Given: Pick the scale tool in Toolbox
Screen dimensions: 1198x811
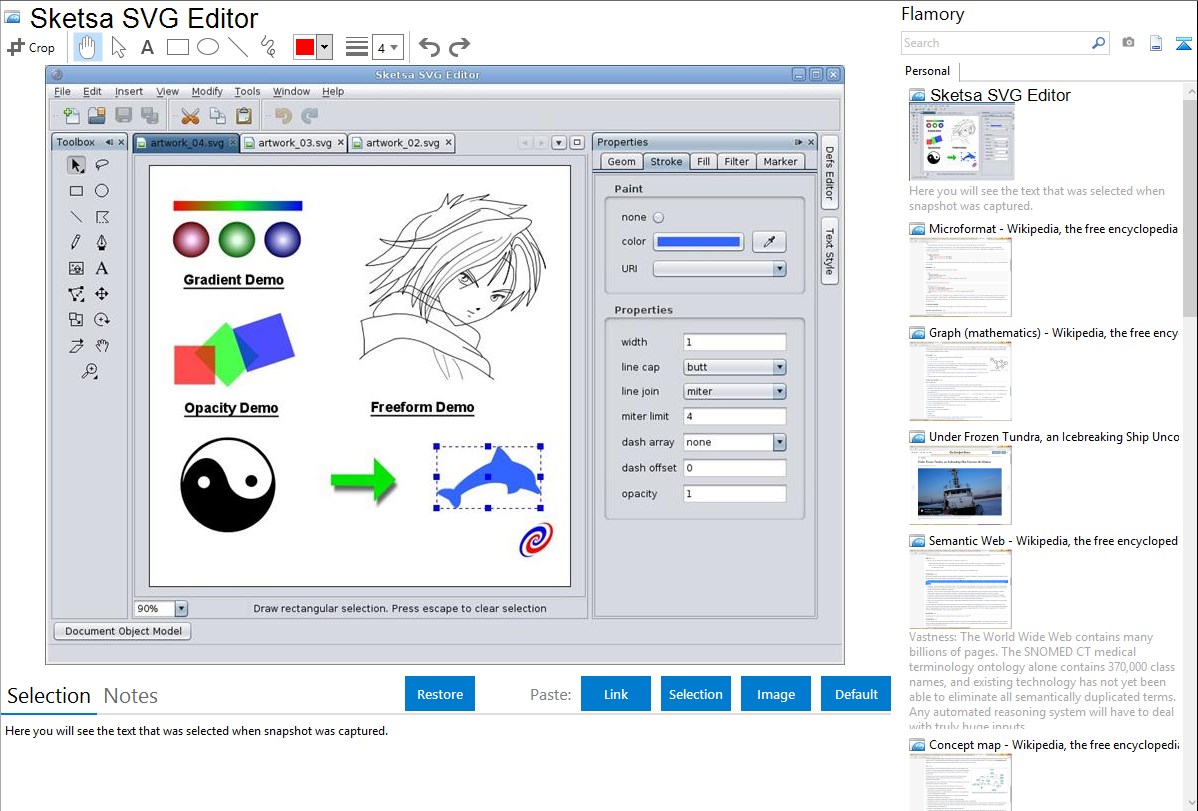Looking at the screenshot, I should pyautogui.click(x=76, y=320).
